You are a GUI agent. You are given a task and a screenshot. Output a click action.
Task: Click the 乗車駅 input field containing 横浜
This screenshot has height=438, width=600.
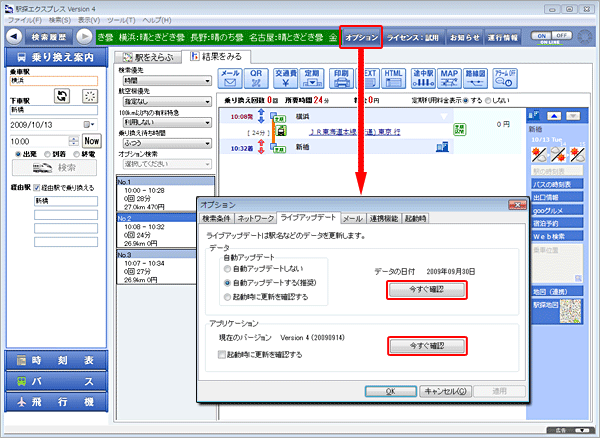pos(54,80)
